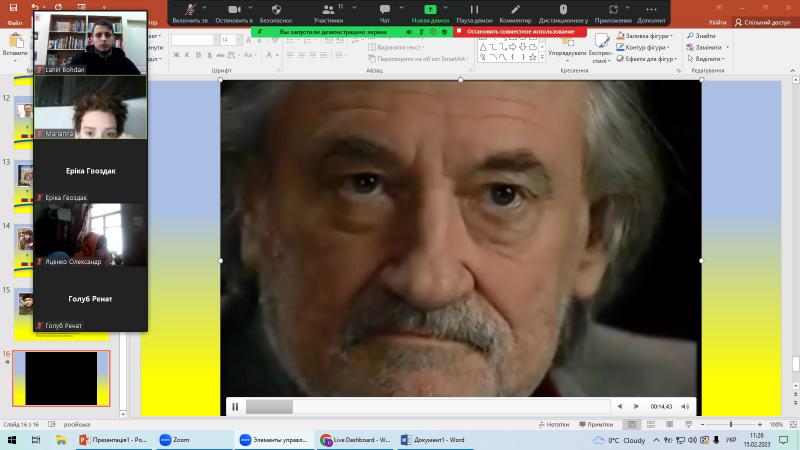Open Zoom Apps button

coord(613,13)
